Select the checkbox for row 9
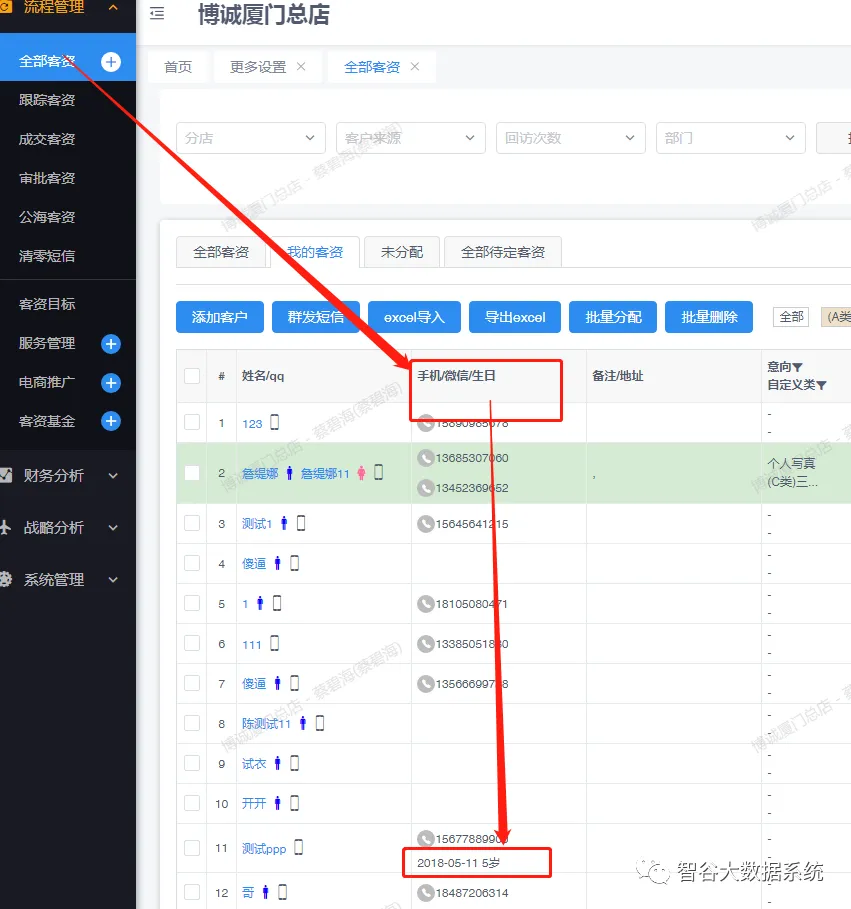This screenshot has height=909, width=851. tap(192, 763)
